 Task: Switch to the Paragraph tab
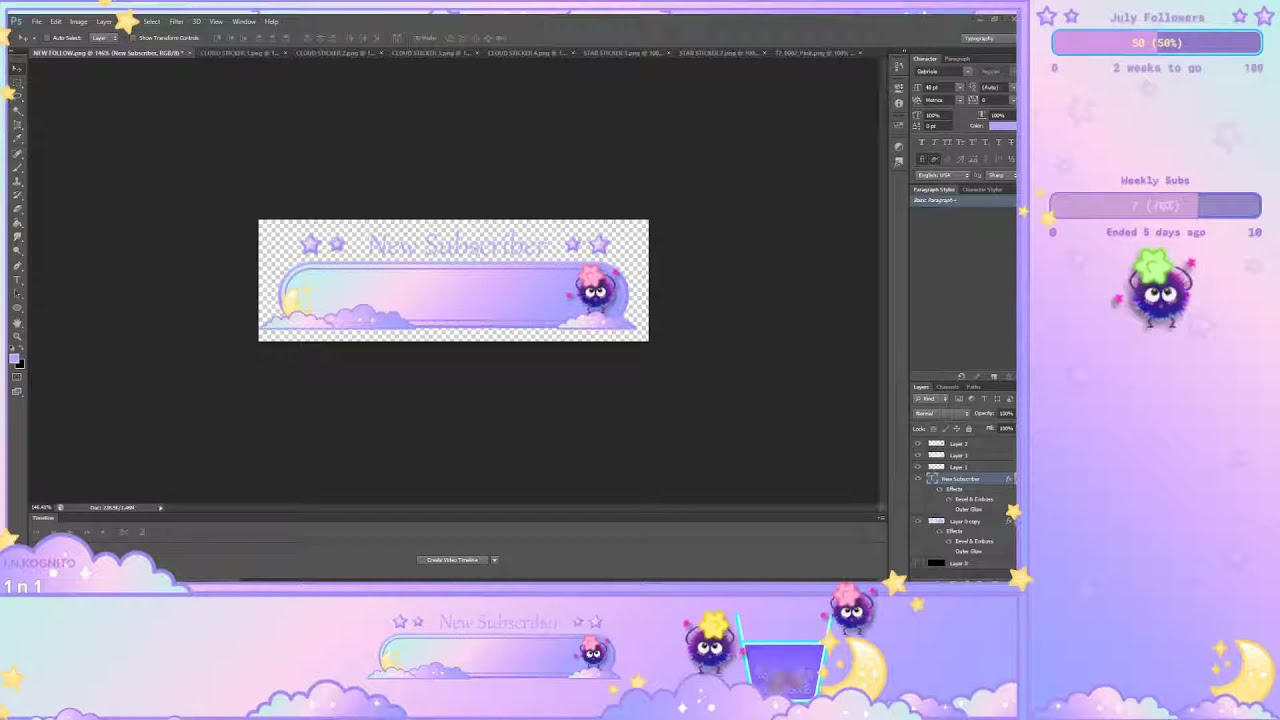click(x=957, y=59)
